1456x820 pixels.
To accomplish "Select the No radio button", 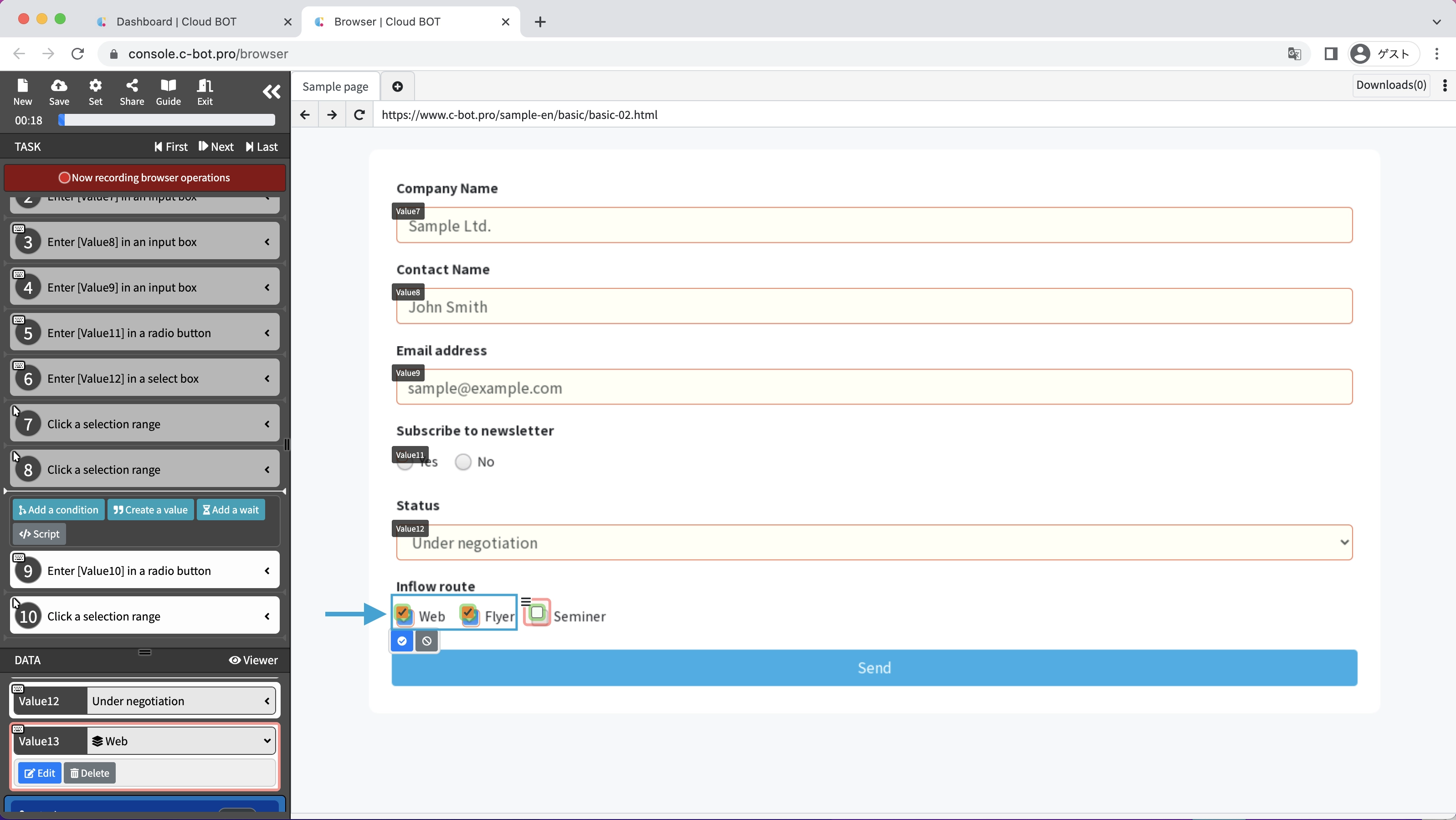I will coord(463,462).
